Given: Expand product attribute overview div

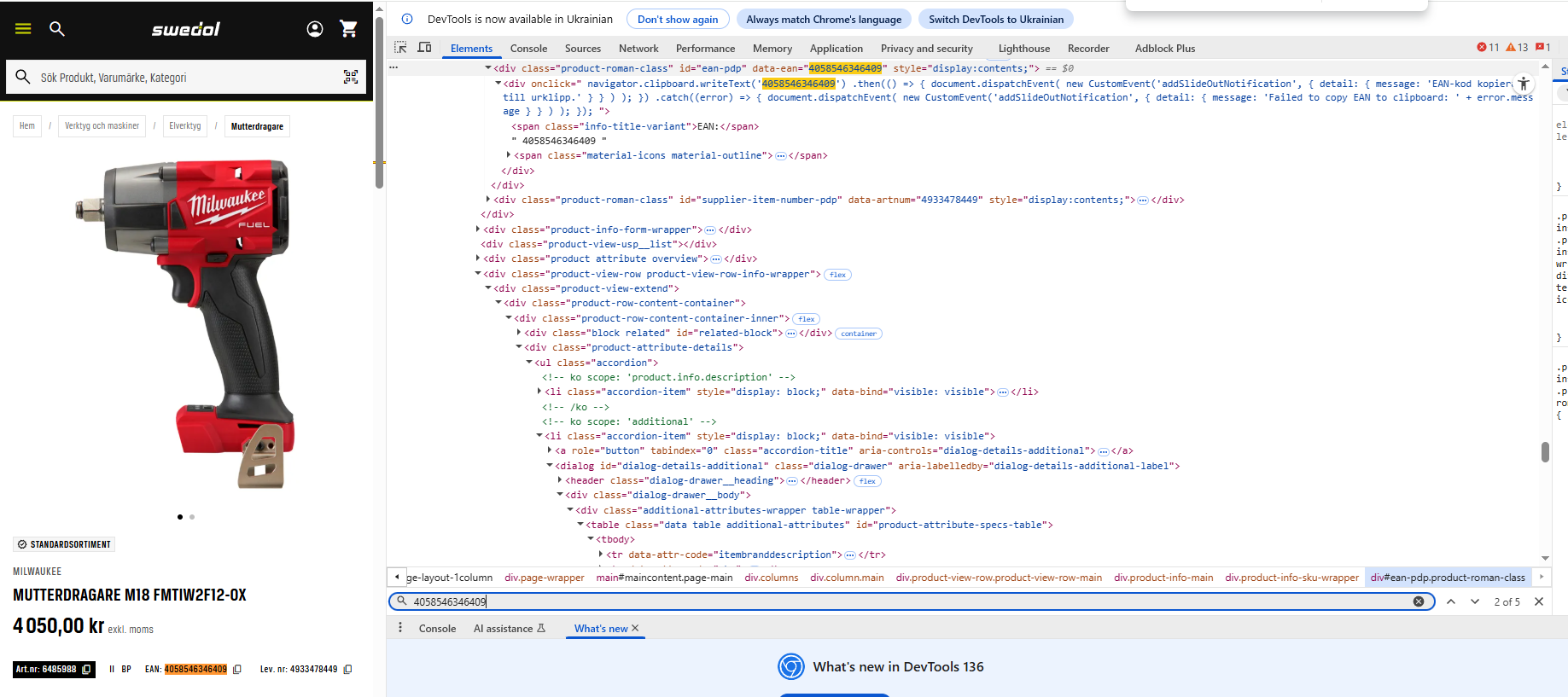Looking at the screenshot, I should [x=478, y=258].
